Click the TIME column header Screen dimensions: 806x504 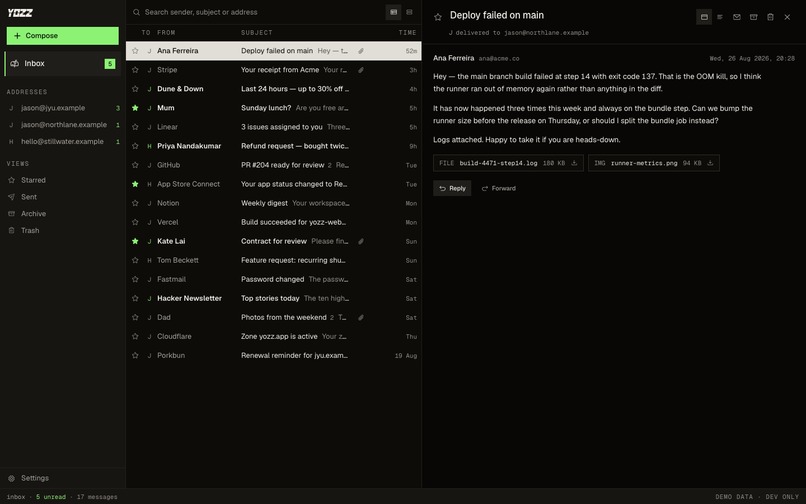click(407, 32)
